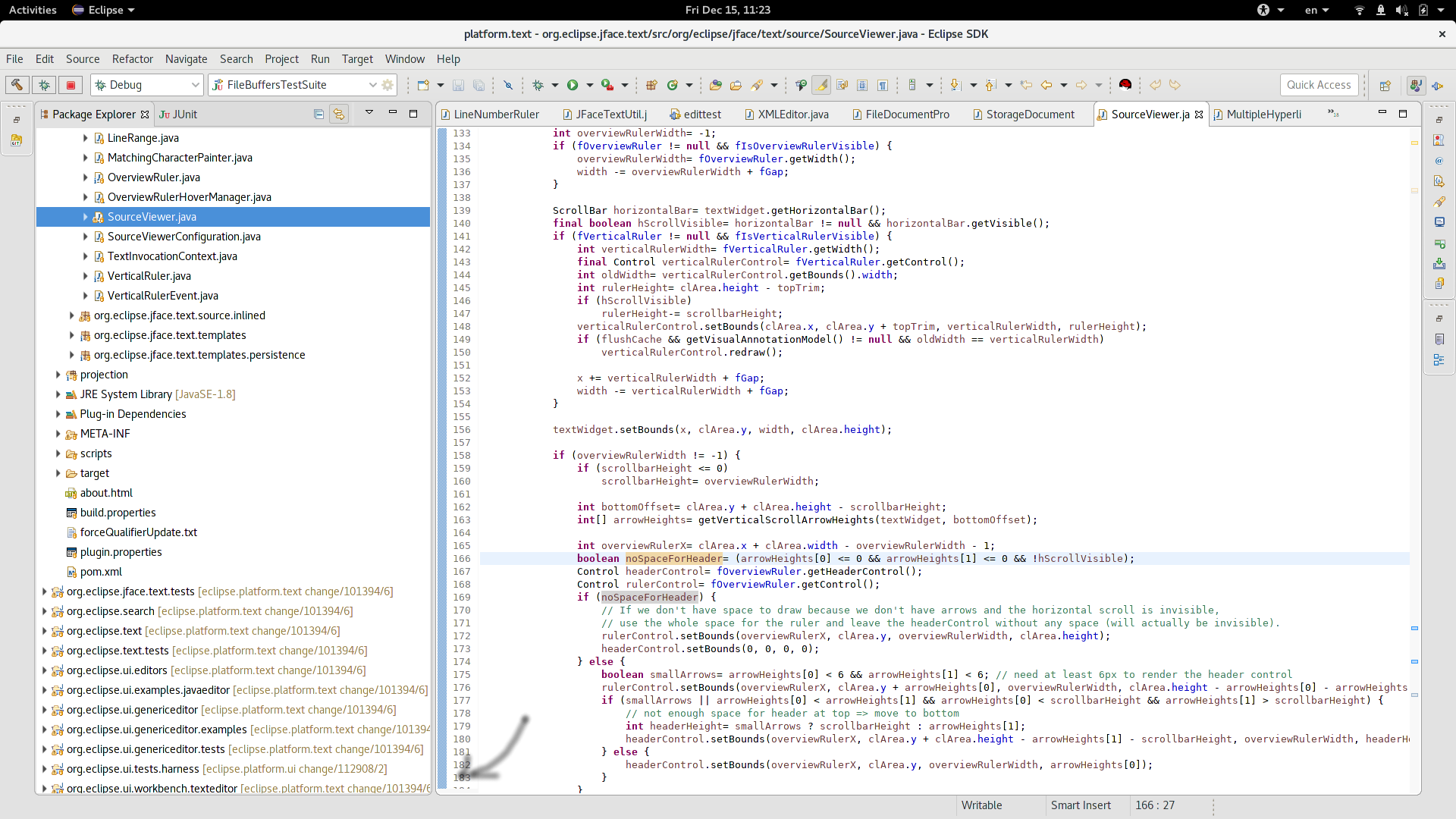
Task: Click the green Run button
Action: [x=573, y=85]
